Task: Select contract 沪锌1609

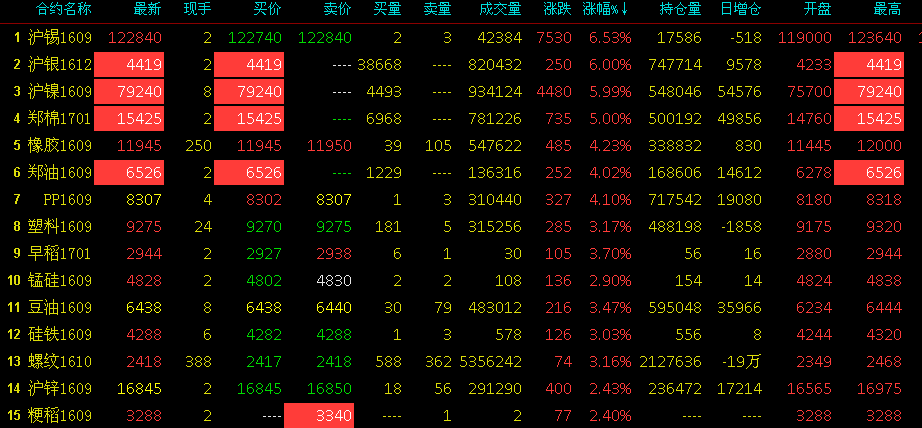Action: (60, 389)
